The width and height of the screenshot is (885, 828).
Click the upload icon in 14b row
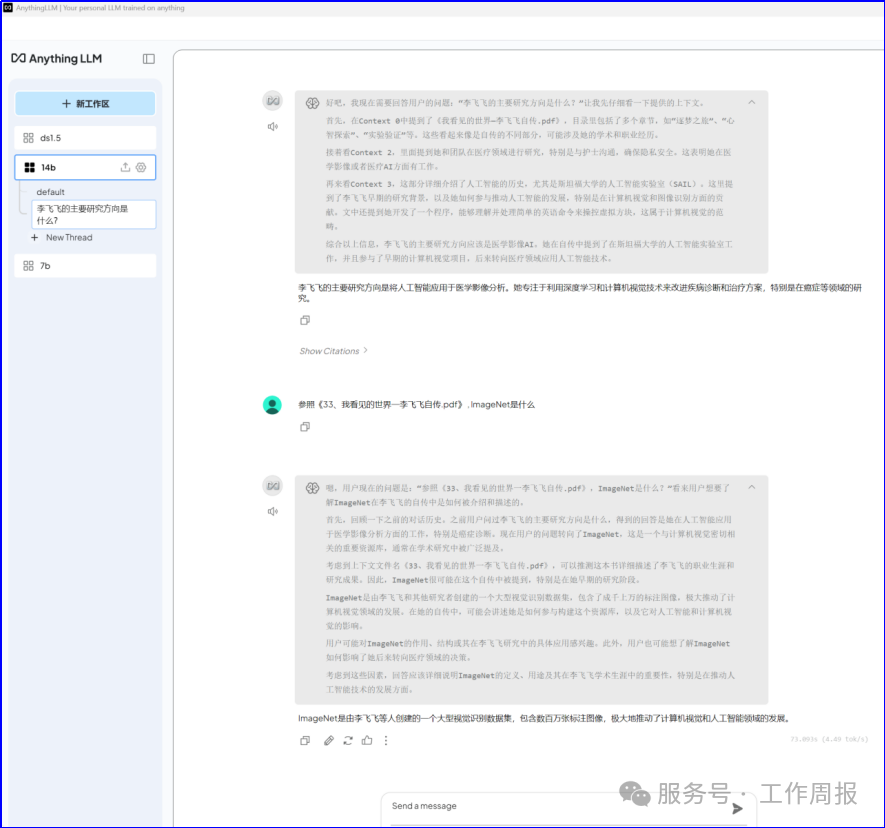pyautogui.click(x=125, y=167)
